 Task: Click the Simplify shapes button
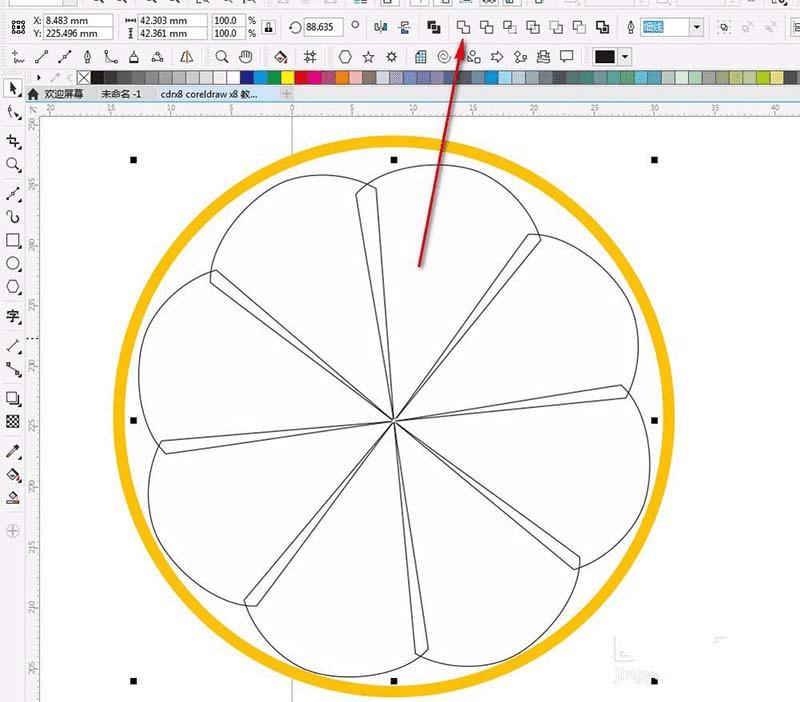click(533, 27)
